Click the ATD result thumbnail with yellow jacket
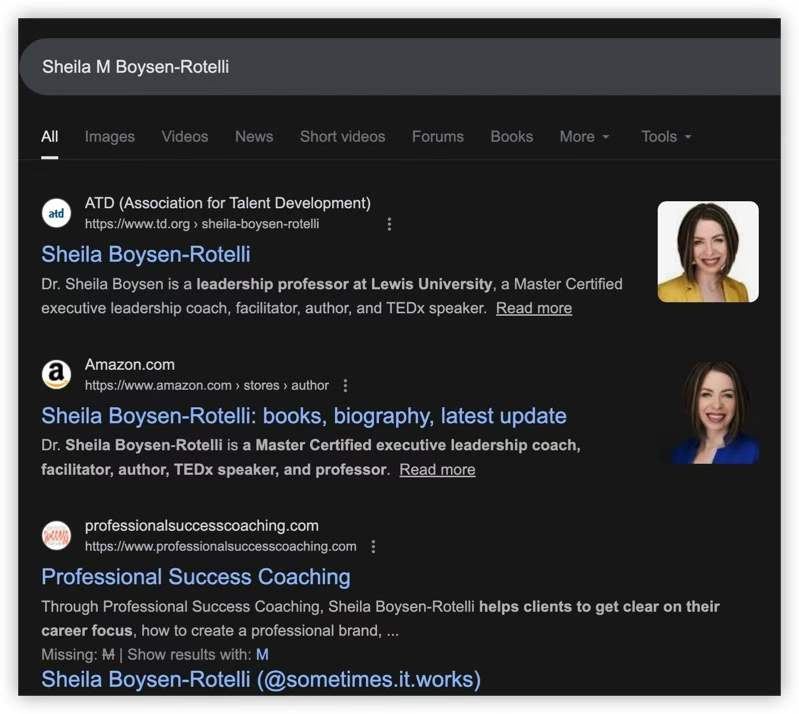 (707, 252)
